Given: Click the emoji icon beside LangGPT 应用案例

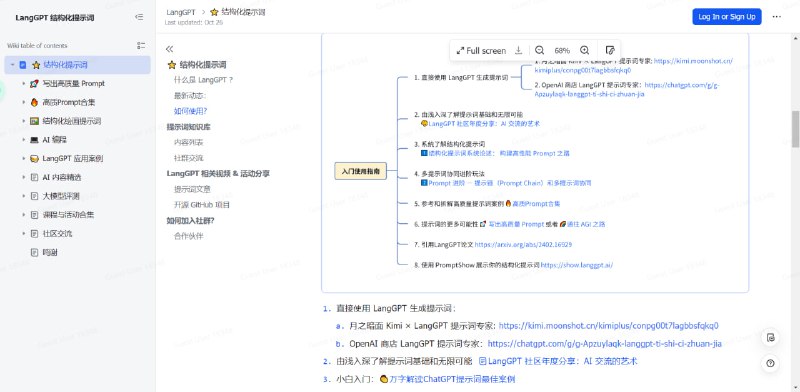Looking at the screenshot, I should coord(34,159).
